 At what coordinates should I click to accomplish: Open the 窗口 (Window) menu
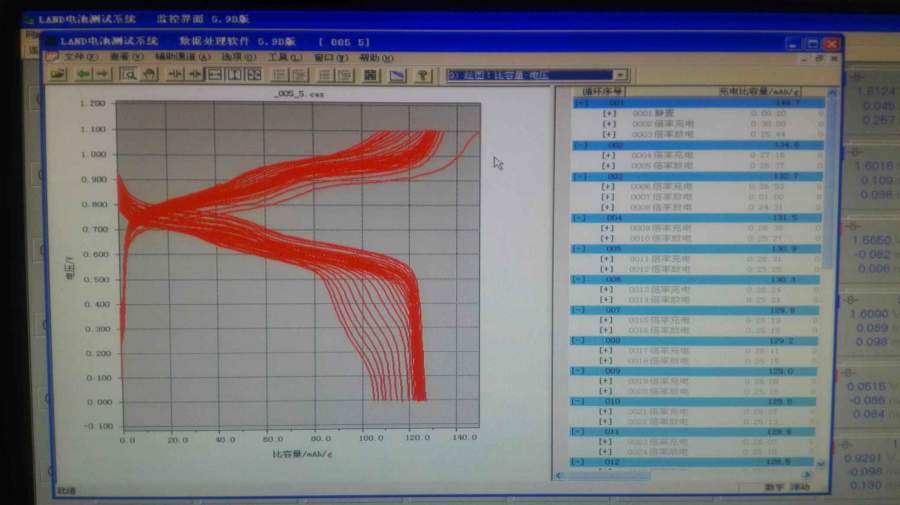(331, 58)
